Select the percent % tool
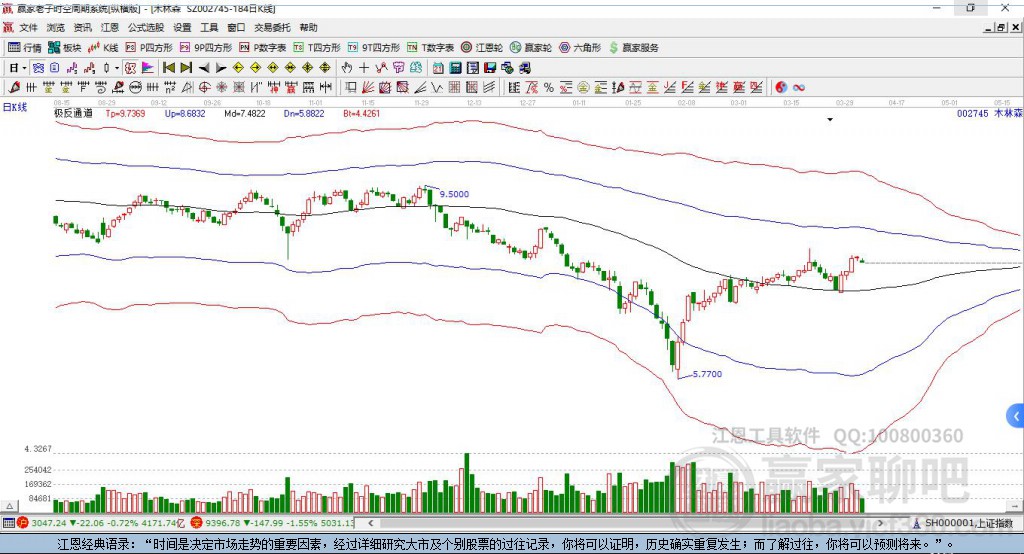1024x554 pixels. click(549, 87)
